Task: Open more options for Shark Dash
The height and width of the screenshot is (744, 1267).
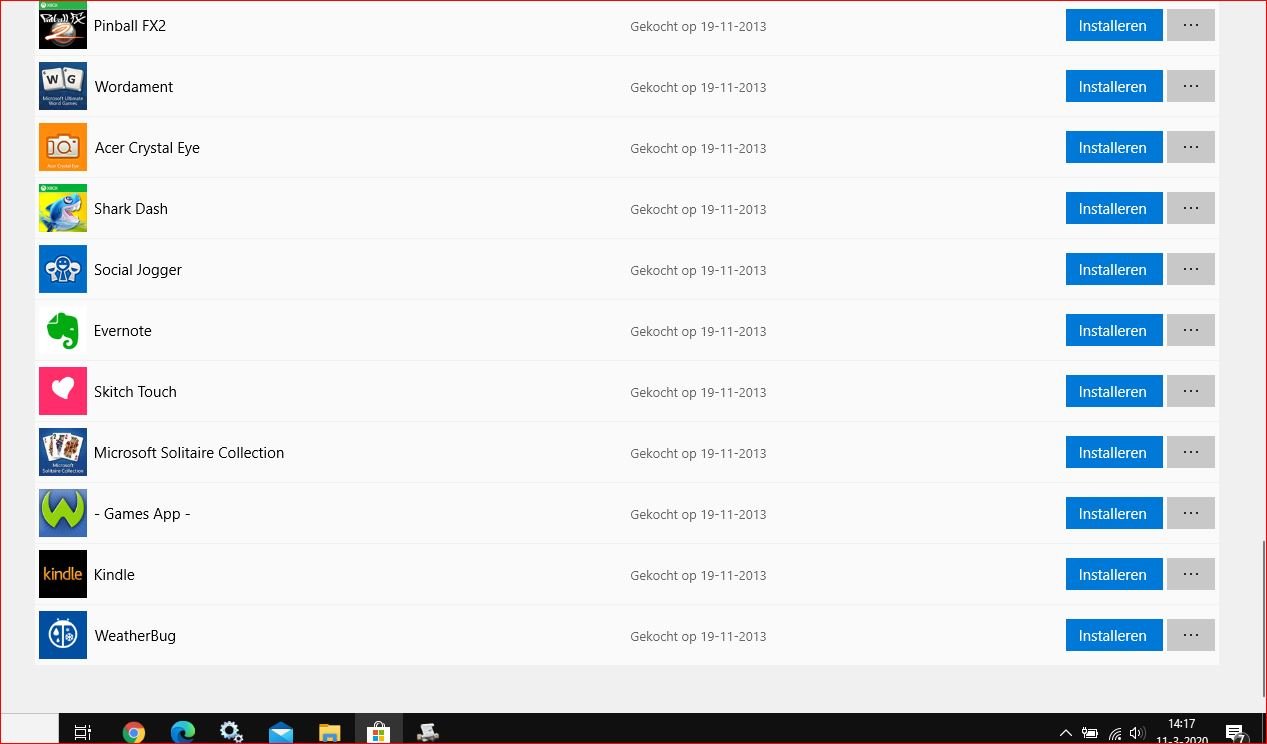Action: point(1191,208)
